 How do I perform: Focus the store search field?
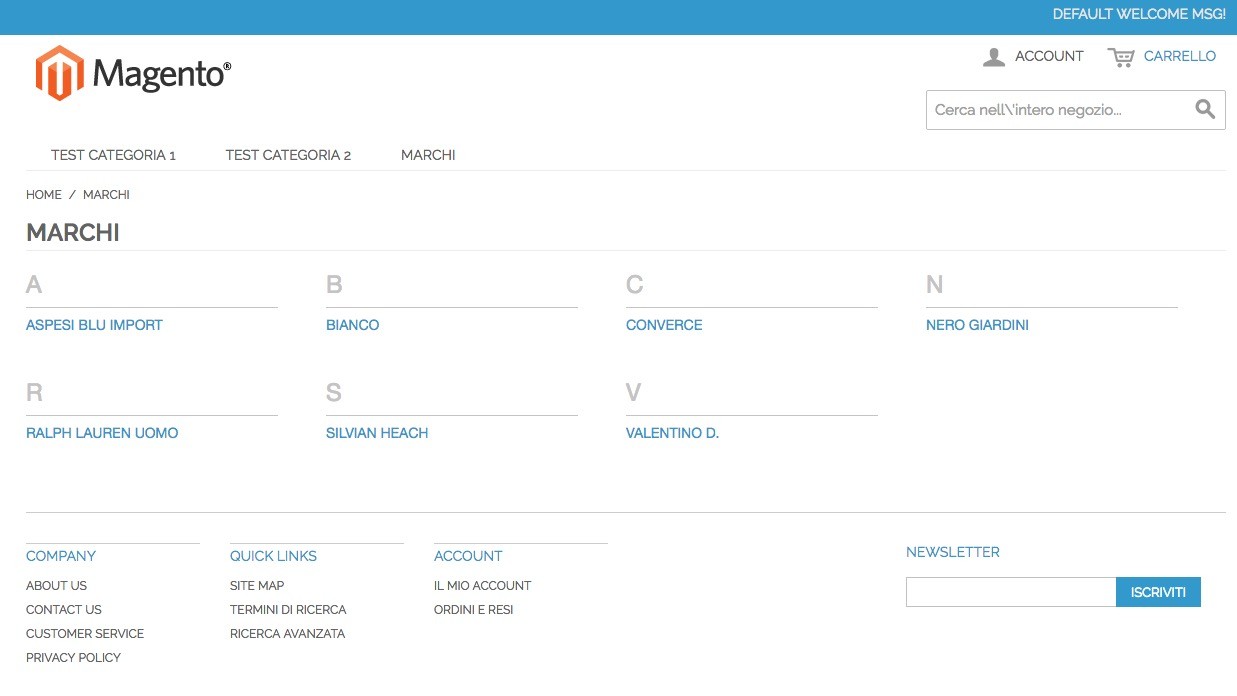point(1060,110)
